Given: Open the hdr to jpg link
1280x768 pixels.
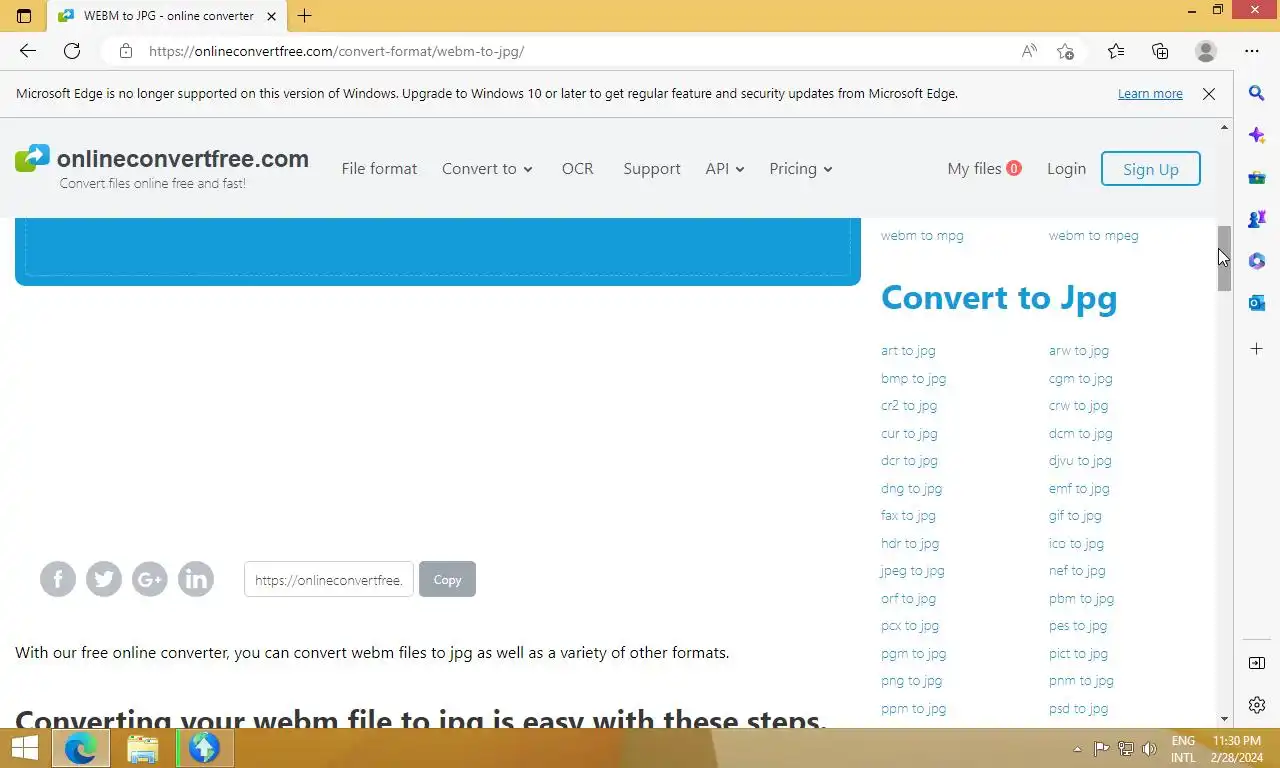Looking at the screenshot, I should tap(910, 543).
